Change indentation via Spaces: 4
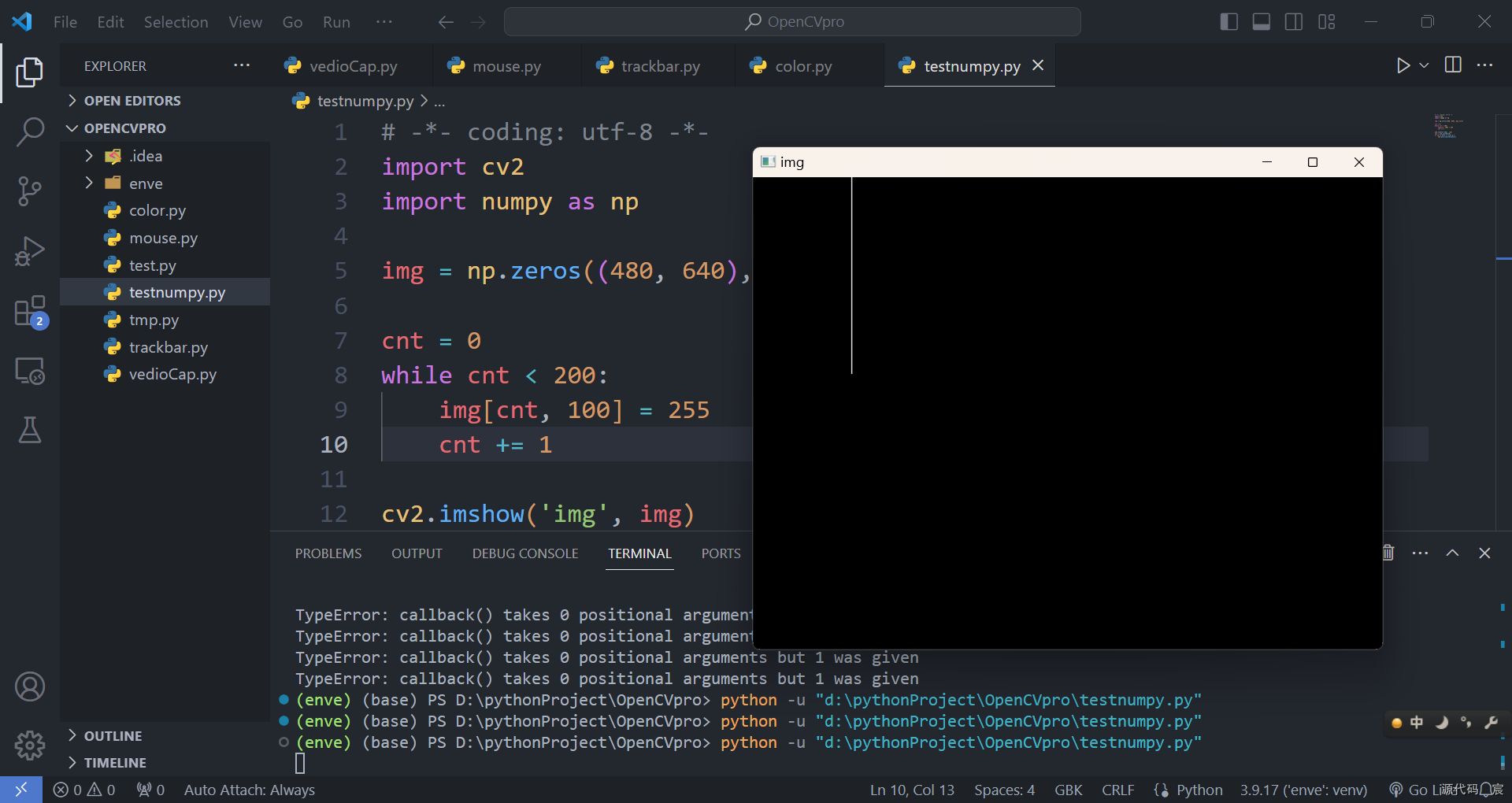The width and height of the screenshot is (1512, 803). [x=1004, y=790]
